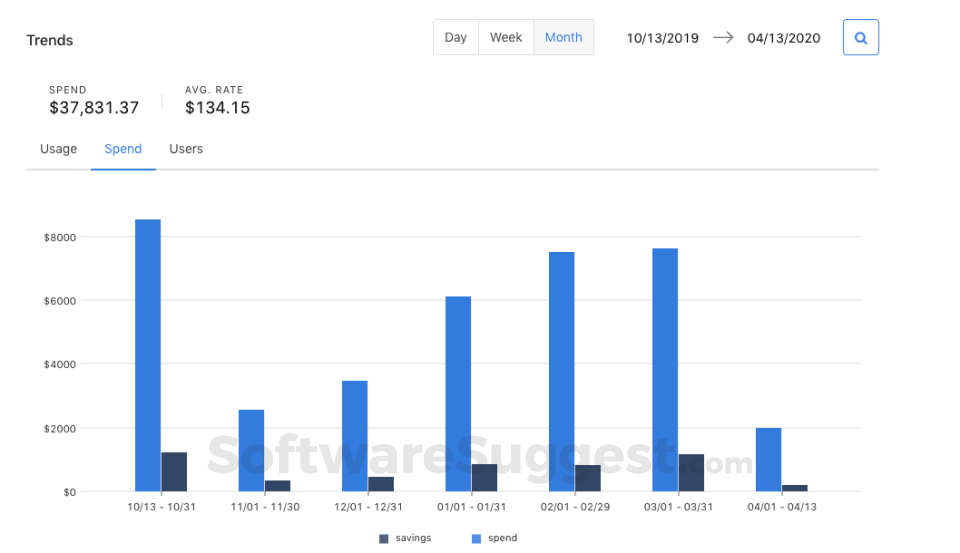
Task: Click the magnifying glass search button
Action: [x=860, y=38]
